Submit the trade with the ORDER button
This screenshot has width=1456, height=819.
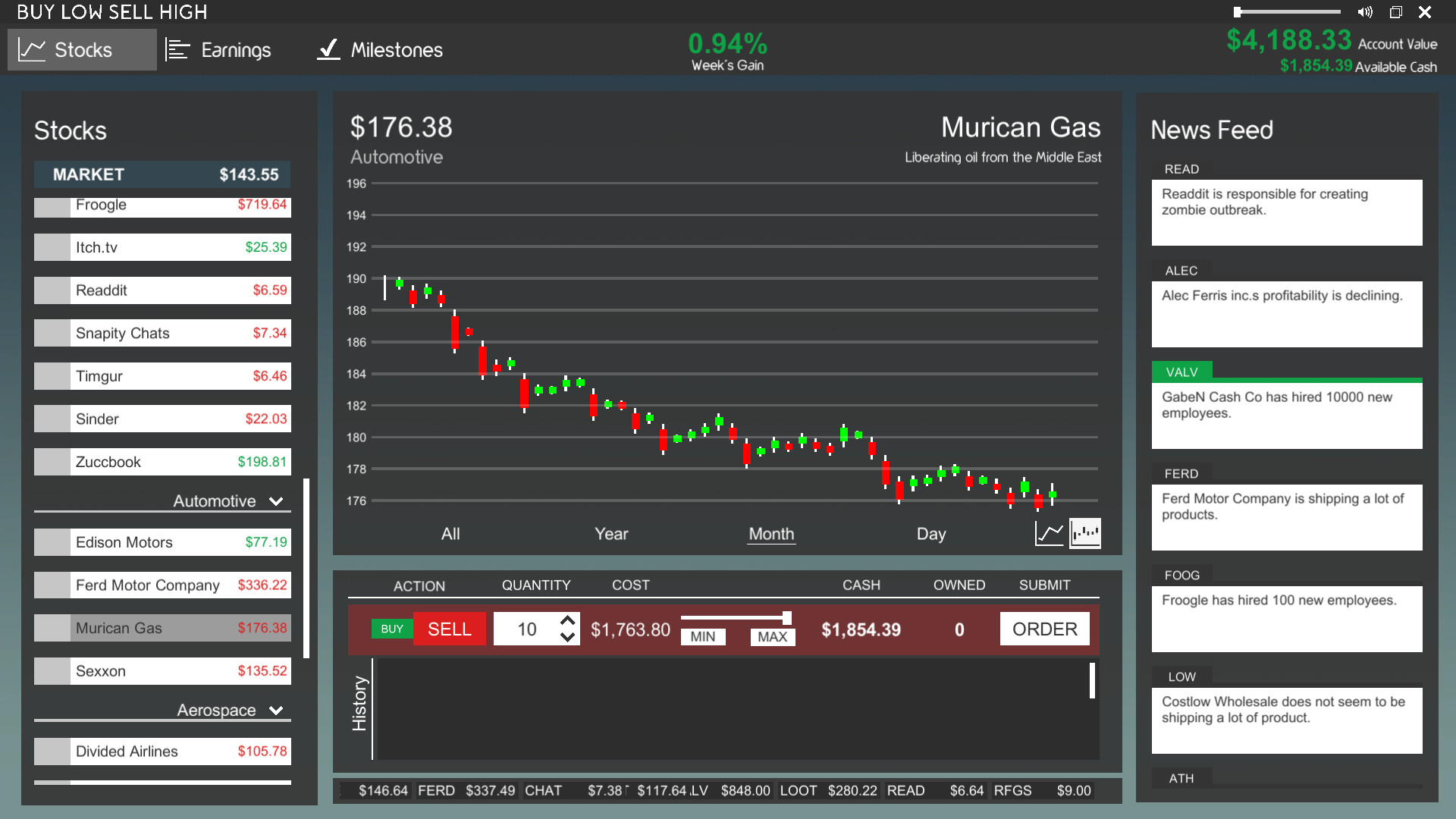point(1044,629)
